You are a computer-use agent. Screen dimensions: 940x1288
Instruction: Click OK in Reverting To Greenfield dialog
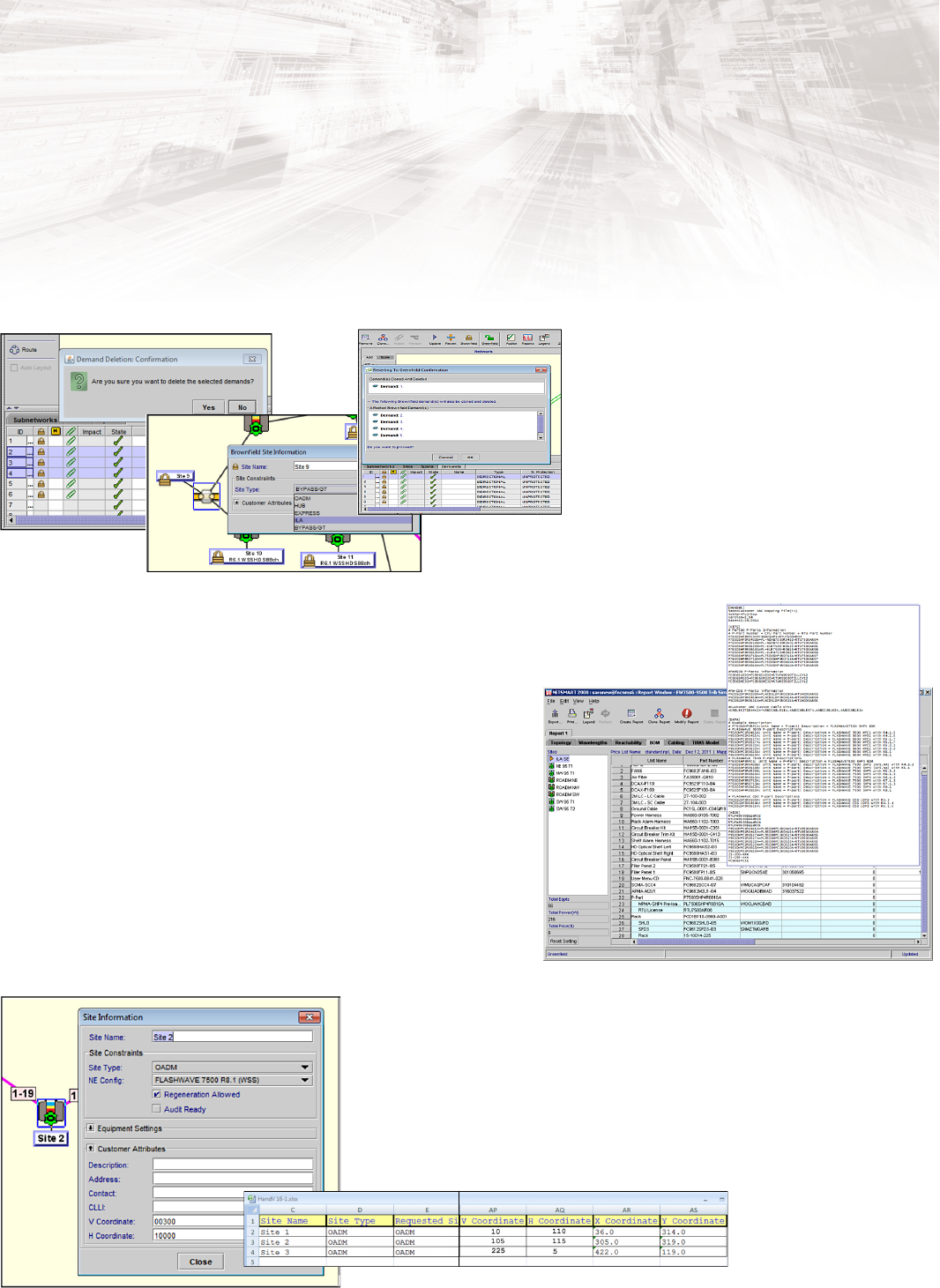470,457
